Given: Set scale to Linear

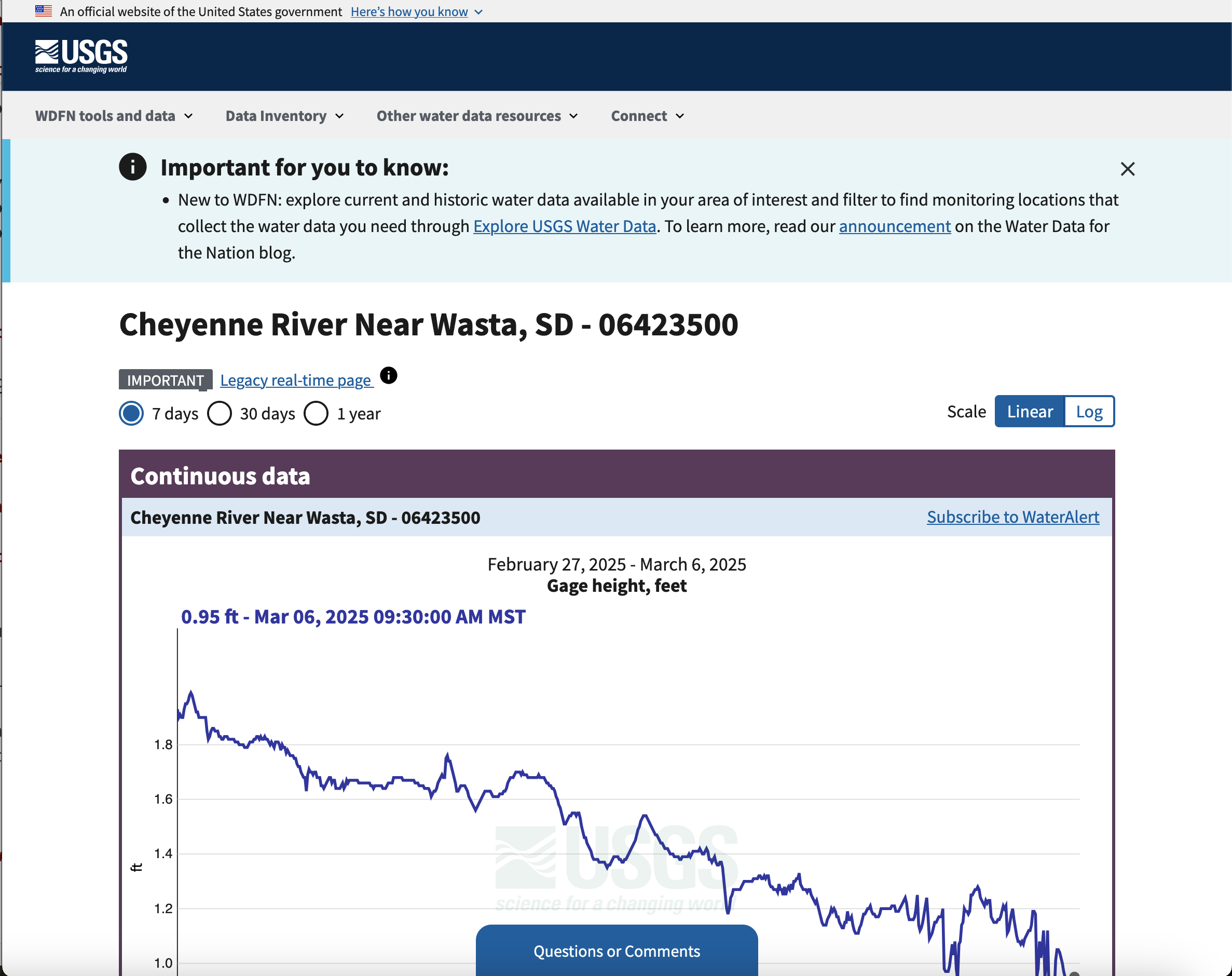Looking at the screenshot, I should pyautogui.click(x=1029, y=412).
